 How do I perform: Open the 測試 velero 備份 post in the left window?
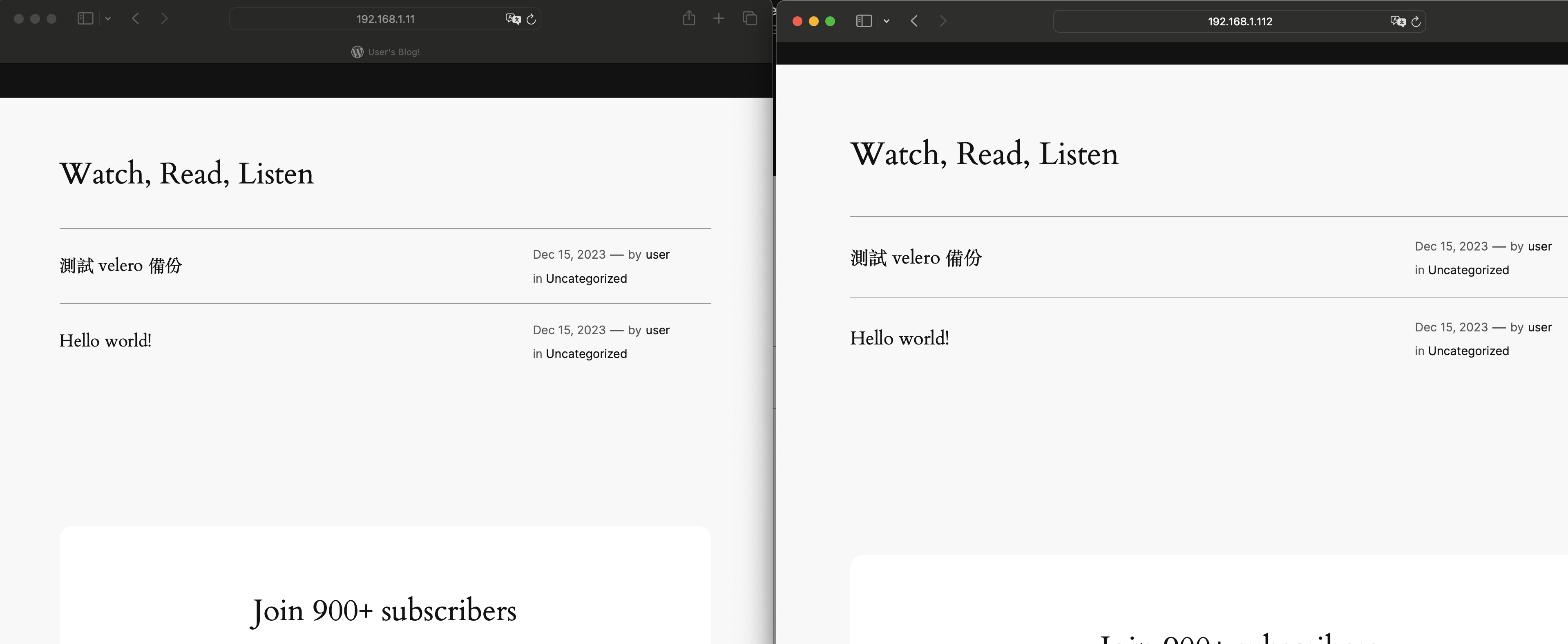pos(121,265)
